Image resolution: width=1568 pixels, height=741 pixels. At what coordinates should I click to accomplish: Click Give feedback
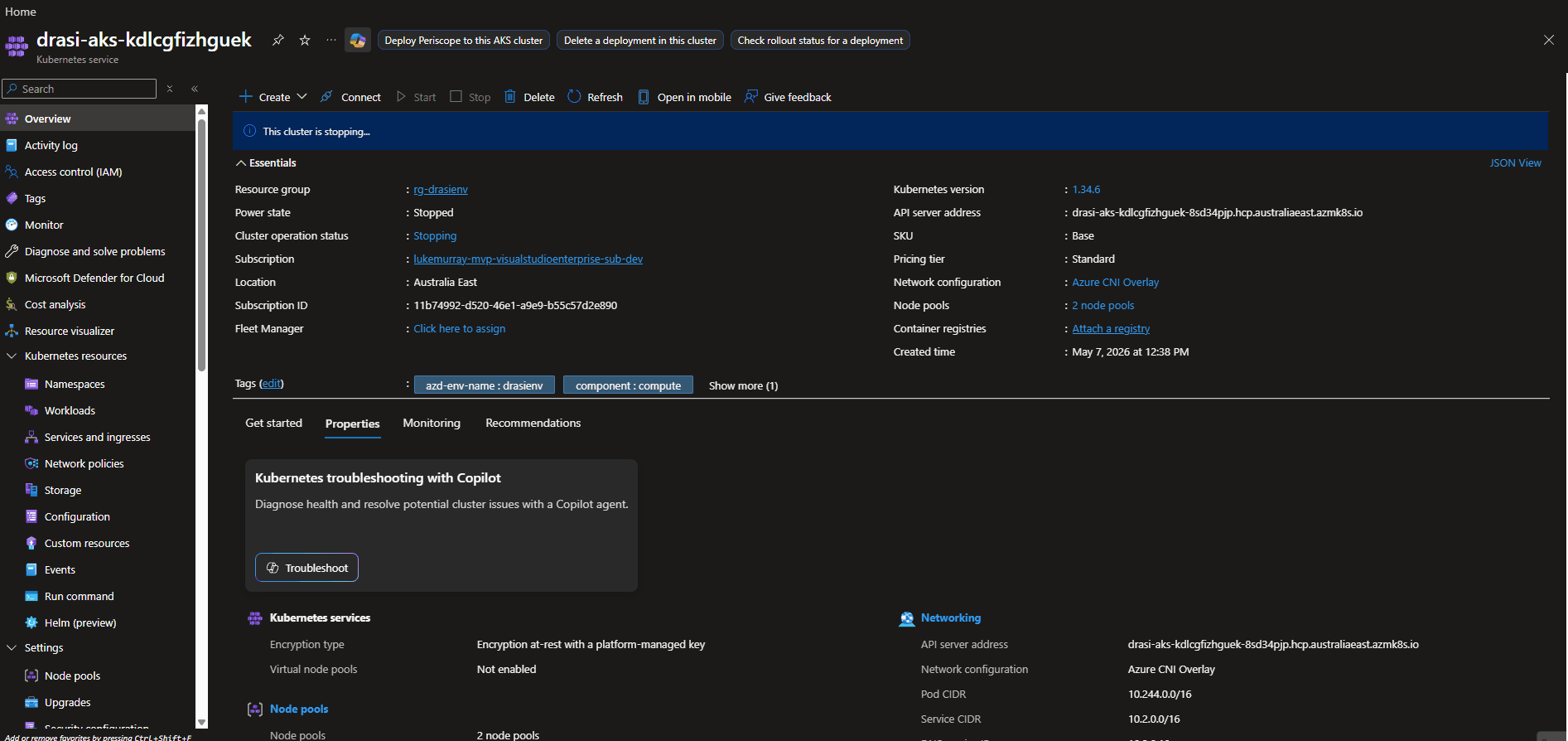click(x=788, y=97)
